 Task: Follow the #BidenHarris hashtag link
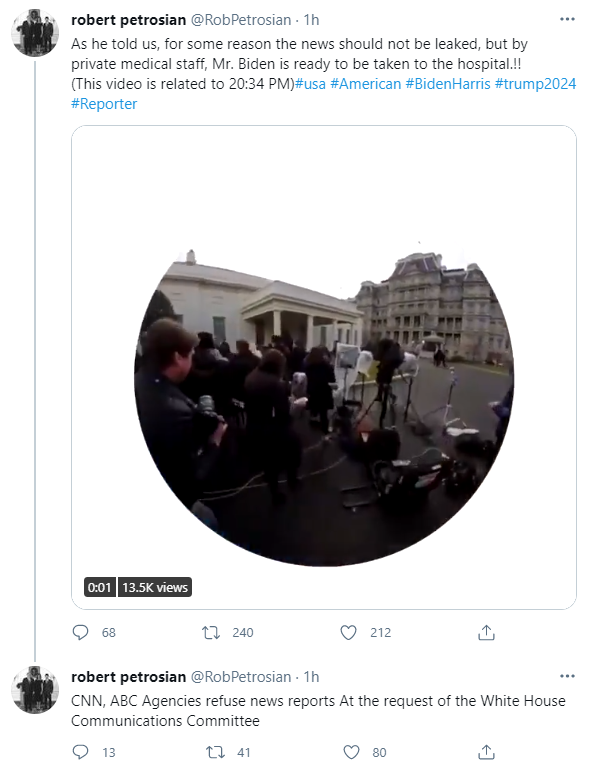click(448, 84)
